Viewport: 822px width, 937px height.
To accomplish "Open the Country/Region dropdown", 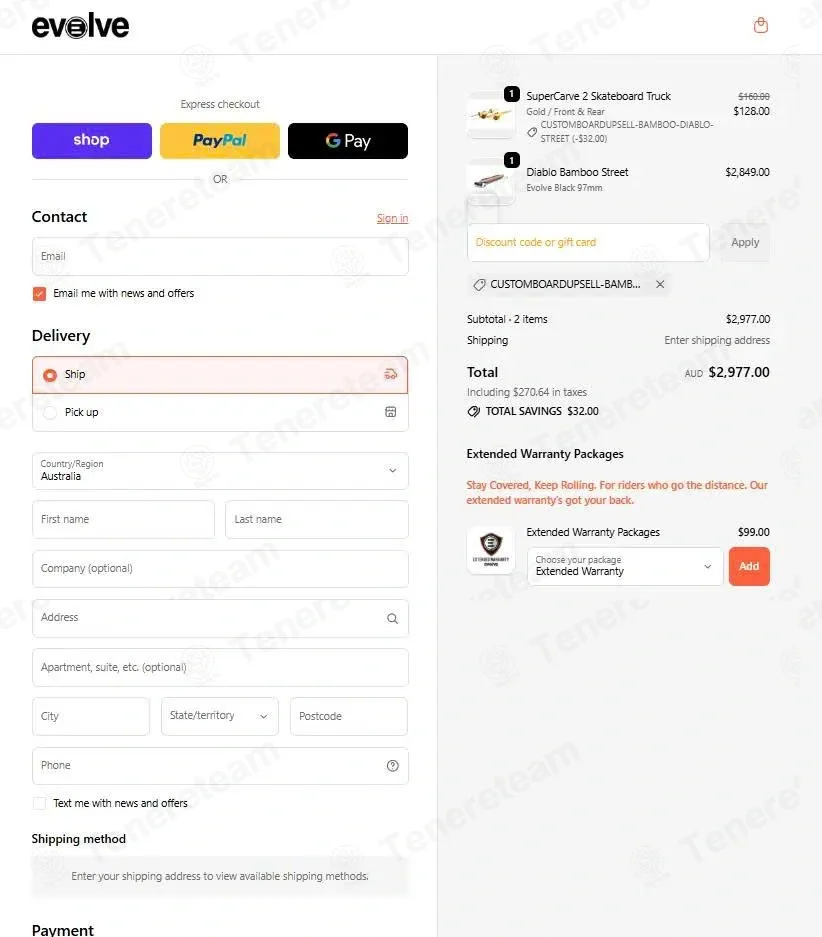I will pos(220,471).
